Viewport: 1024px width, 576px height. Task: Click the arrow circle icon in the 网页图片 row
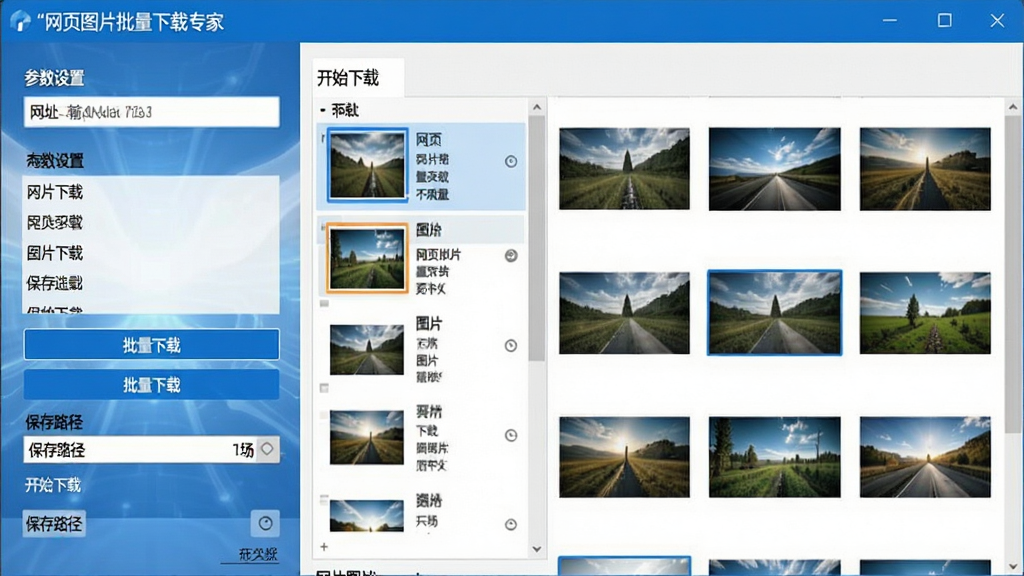[511, 255]
